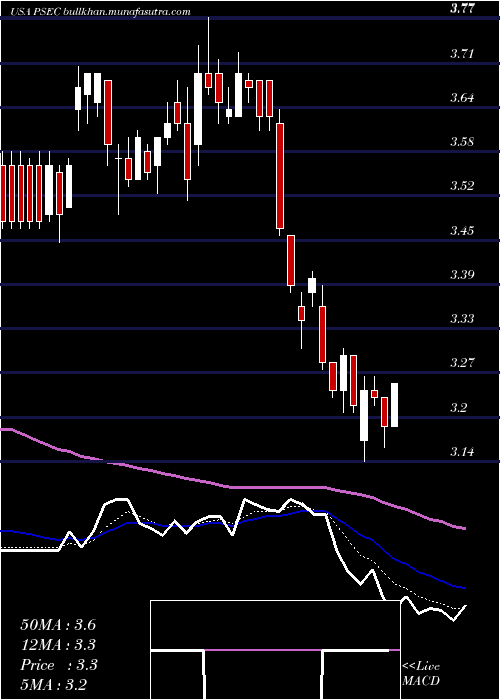Screen dimensions: 500x700
Task: Click the 3.2 price axis label
Action: click(459, 407)
